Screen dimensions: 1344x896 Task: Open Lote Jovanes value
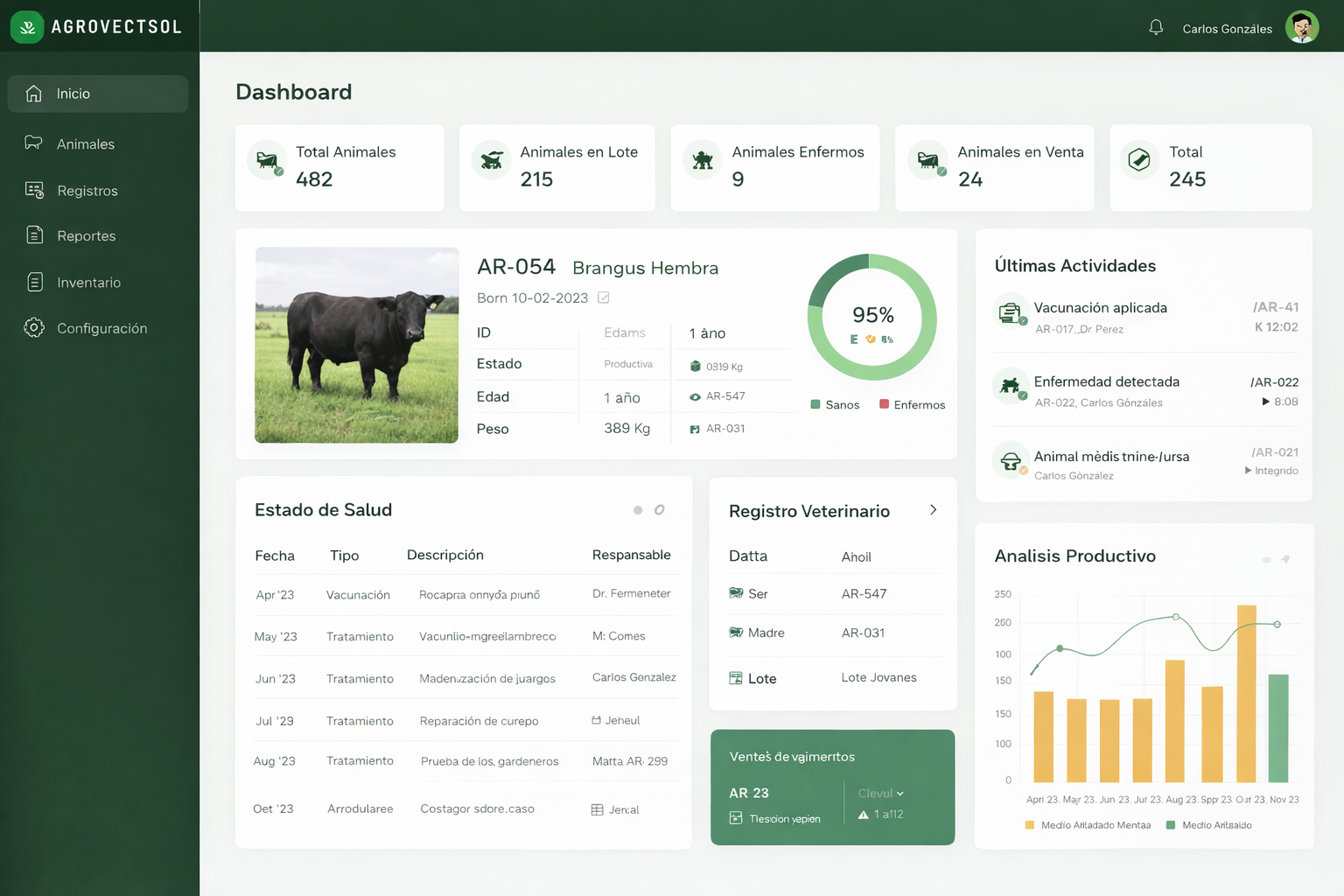[879, 677]
